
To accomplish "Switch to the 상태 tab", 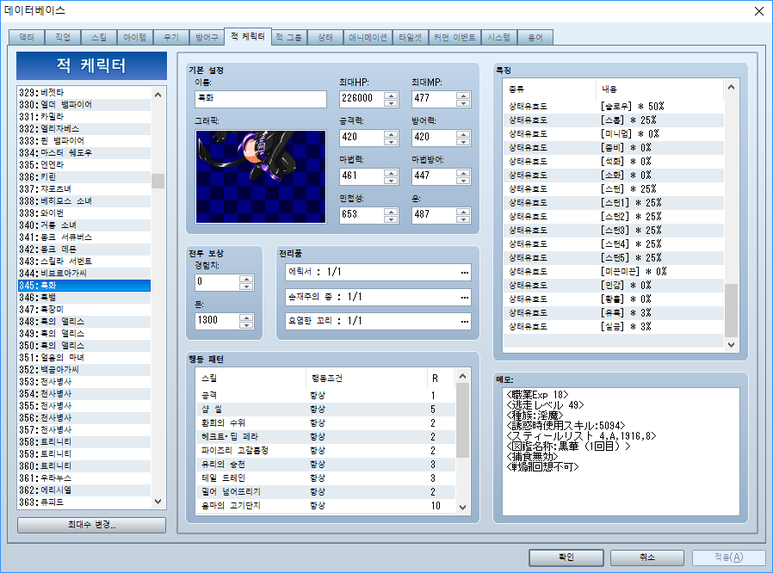I will (325, 37).
